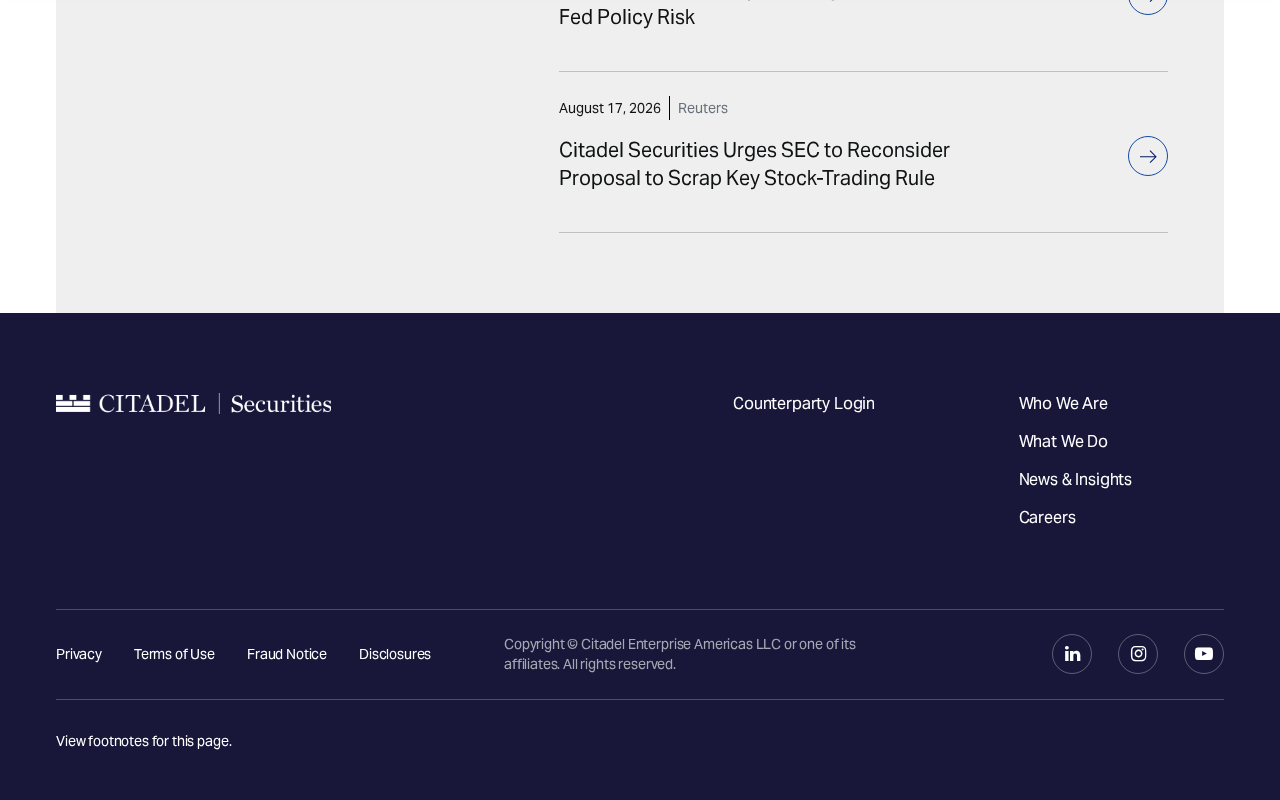Open the Careers footer link

coord(1047,517)
